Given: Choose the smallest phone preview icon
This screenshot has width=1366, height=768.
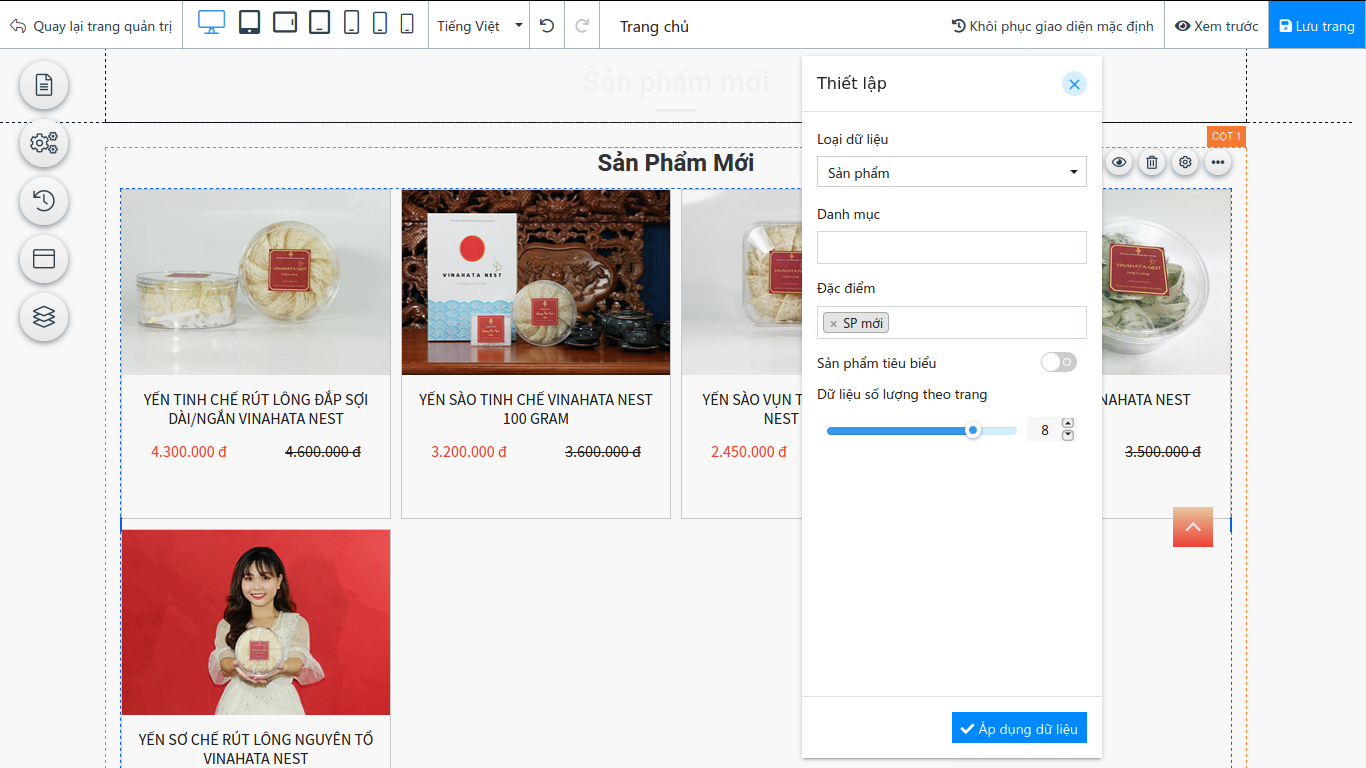Looking at the screenshot, I should coord(407,23).
